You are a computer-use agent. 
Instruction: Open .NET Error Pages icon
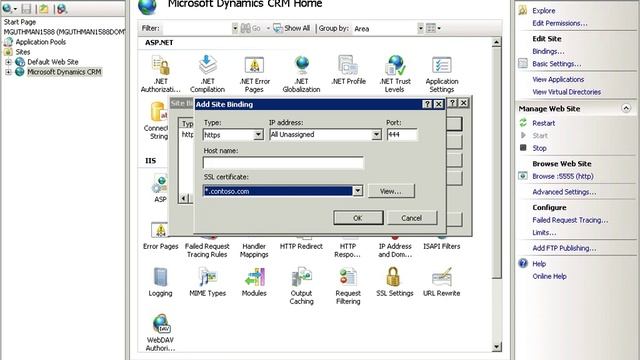click(x=254, y=65)
